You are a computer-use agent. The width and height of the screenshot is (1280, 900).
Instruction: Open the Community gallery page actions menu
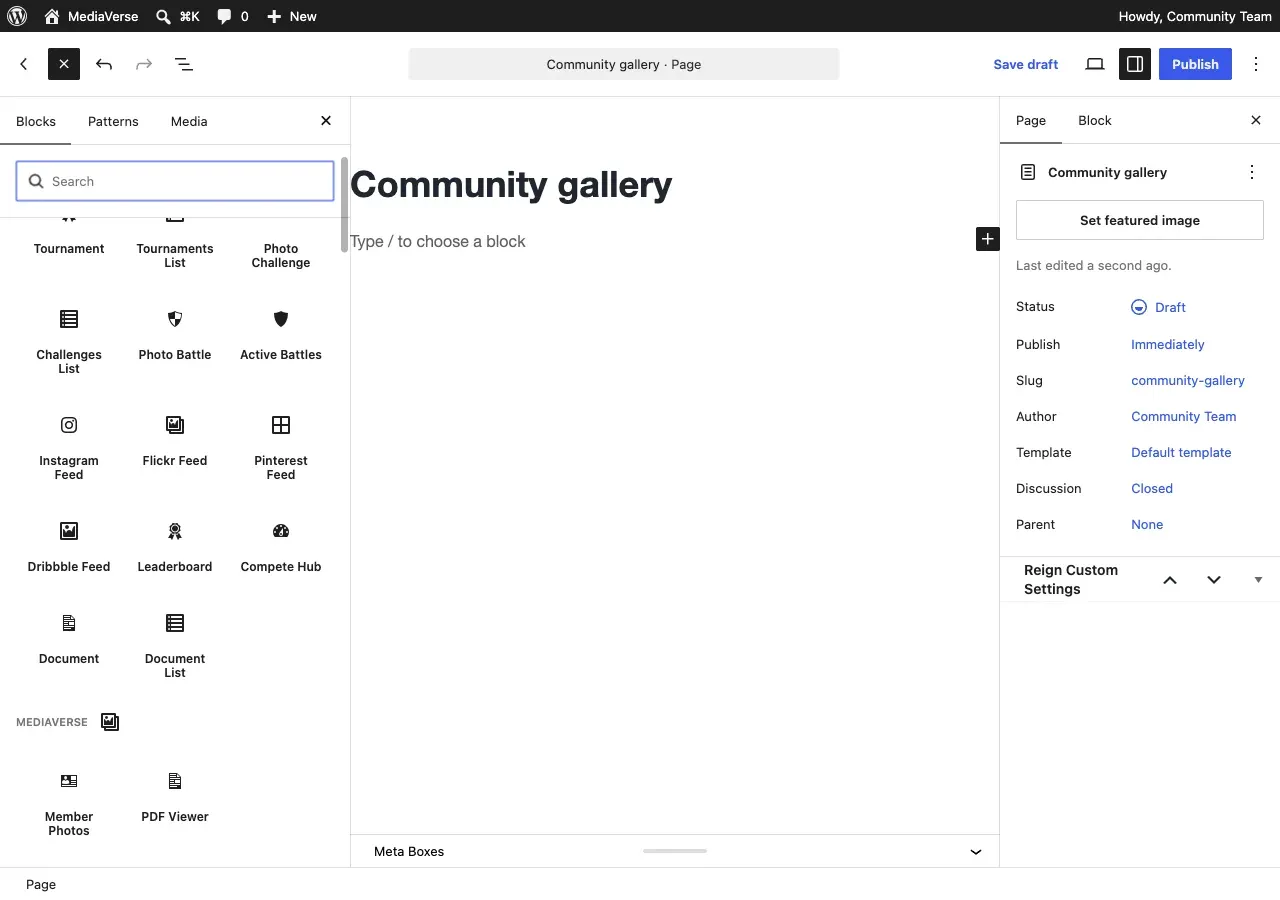pyautogui.click(x=1252, y=172)
